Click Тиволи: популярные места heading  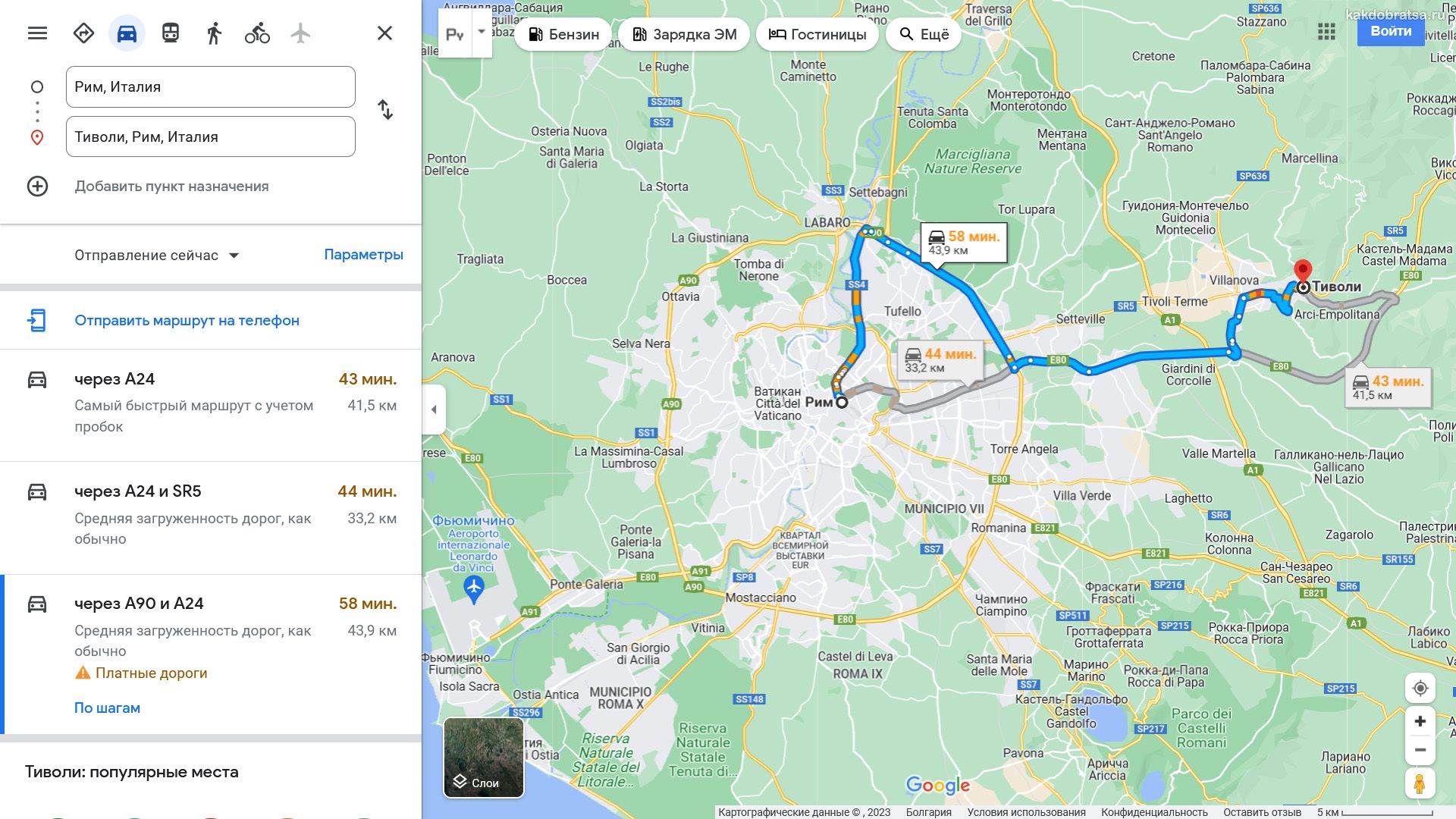pos(132,772)
